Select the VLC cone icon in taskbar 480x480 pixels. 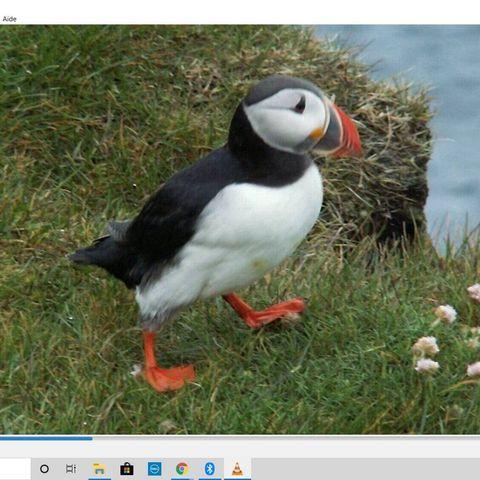[x=237, y=469]
